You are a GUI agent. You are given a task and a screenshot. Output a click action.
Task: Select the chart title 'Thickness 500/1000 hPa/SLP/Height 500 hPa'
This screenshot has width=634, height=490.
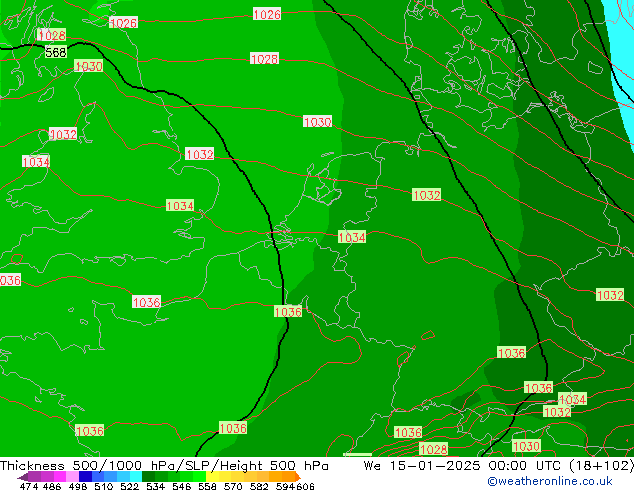tap(164, 466)
